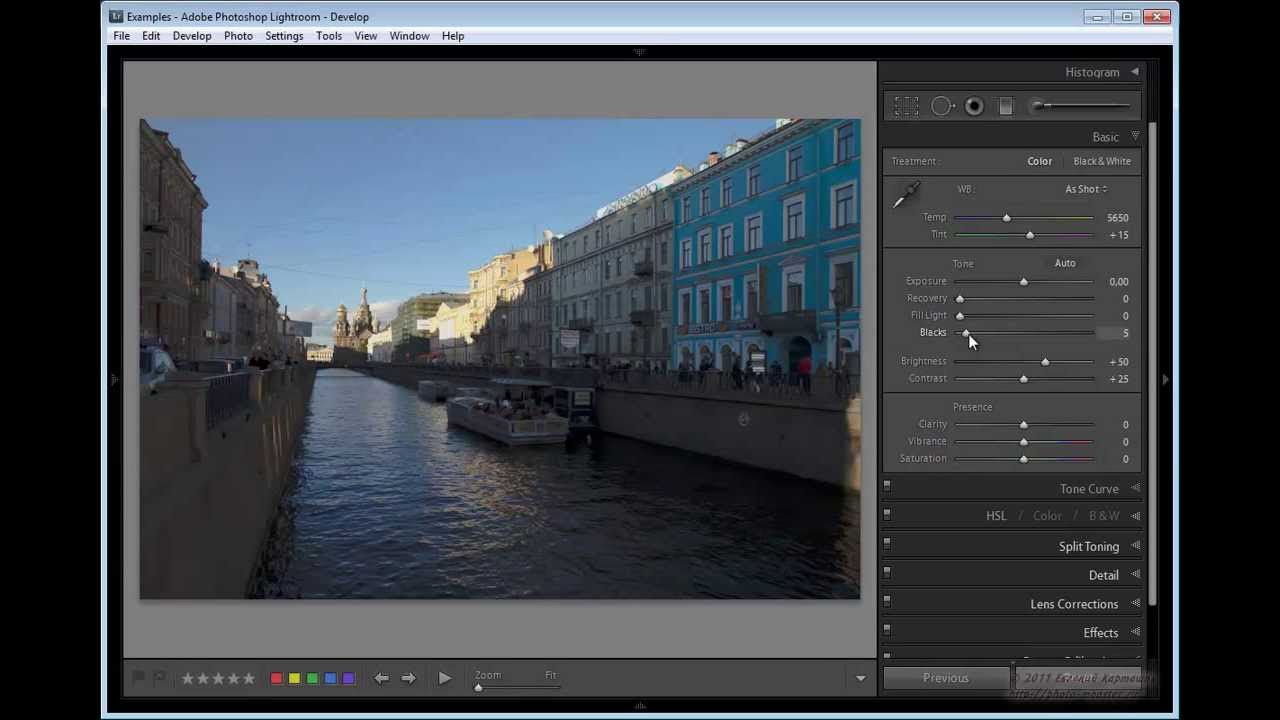Apply purple color label
1280x720 pixels.
348,678
